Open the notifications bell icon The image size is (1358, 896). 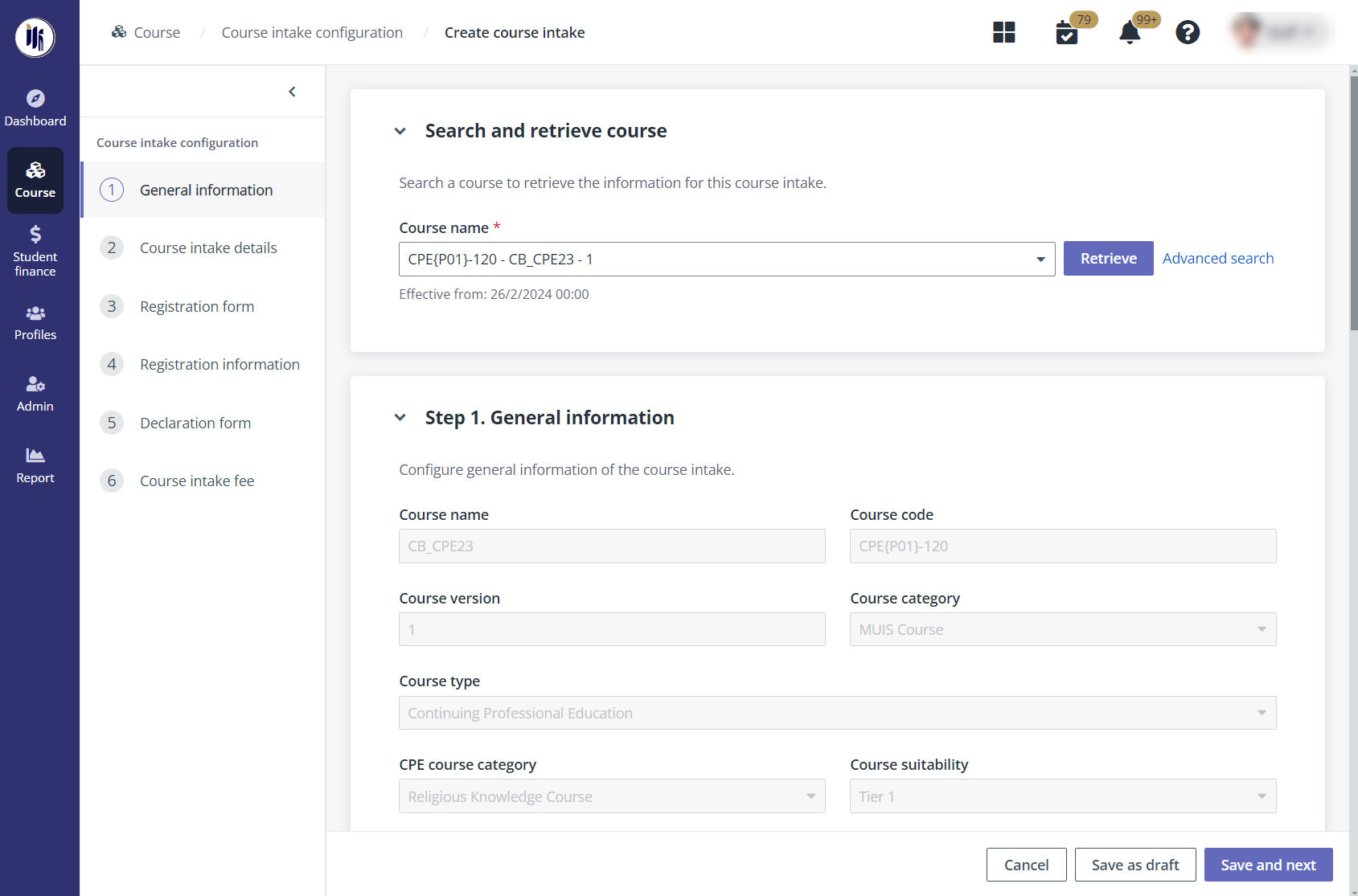[1130, 33]
